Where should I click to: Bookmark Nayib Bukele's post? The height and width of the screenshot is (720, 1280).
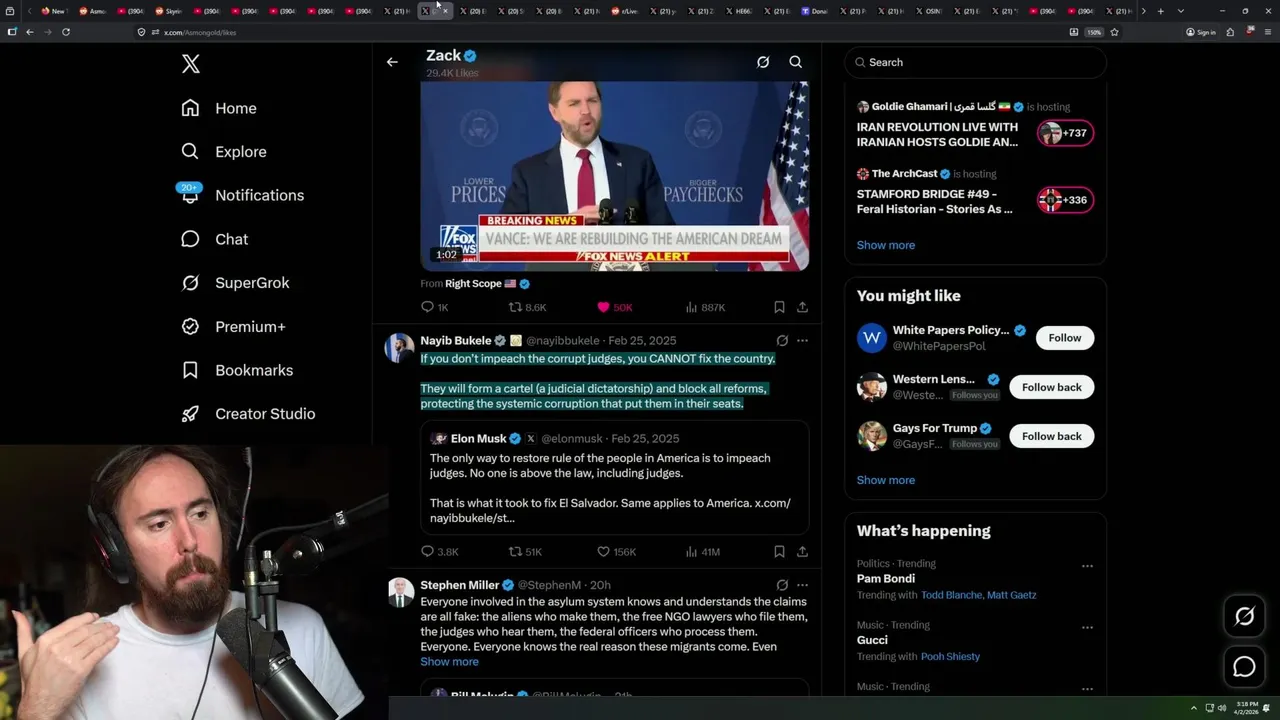(x=779, y=552)
